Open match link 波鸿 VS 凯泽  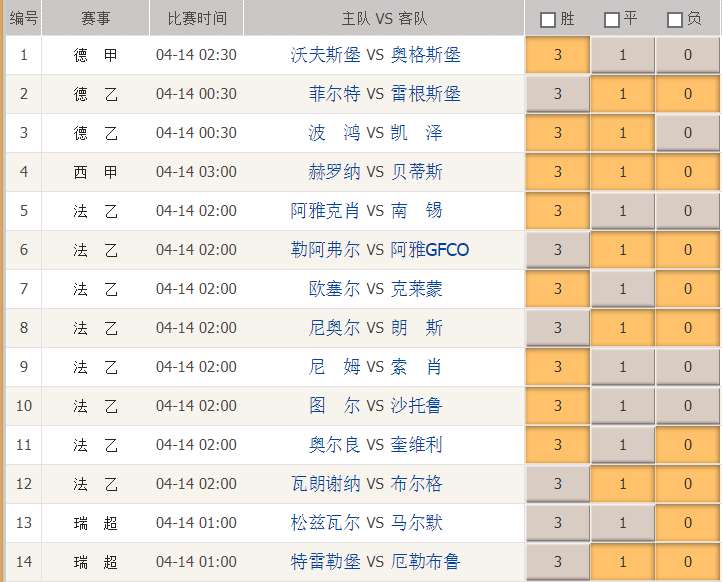click(375, 133)
